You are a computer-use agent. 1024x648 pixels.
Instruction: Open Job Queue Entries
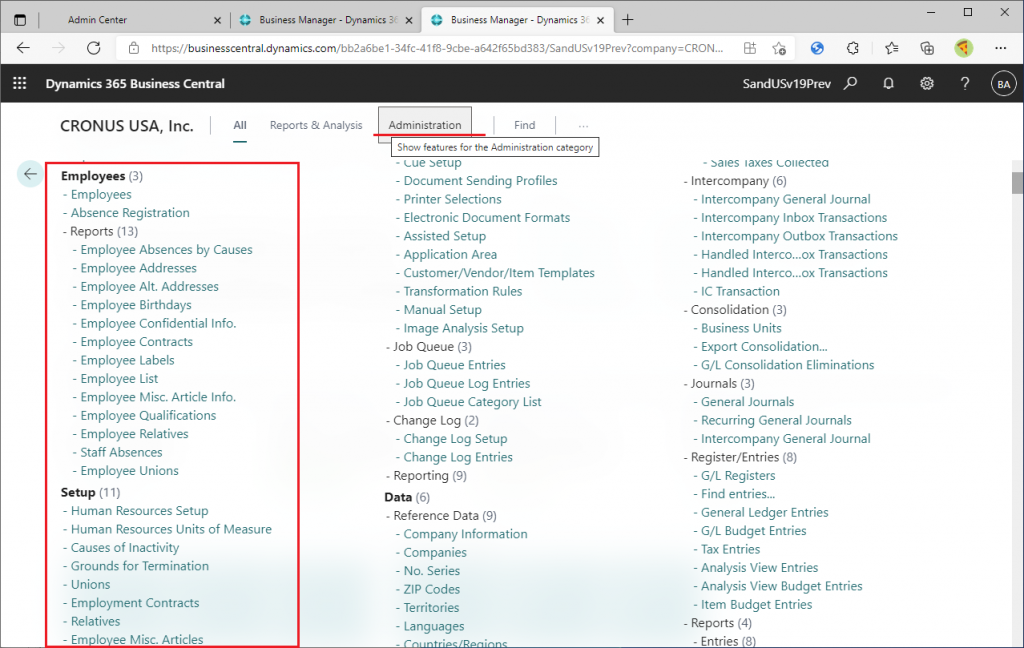pyautogui.click(x=455, y=364)
